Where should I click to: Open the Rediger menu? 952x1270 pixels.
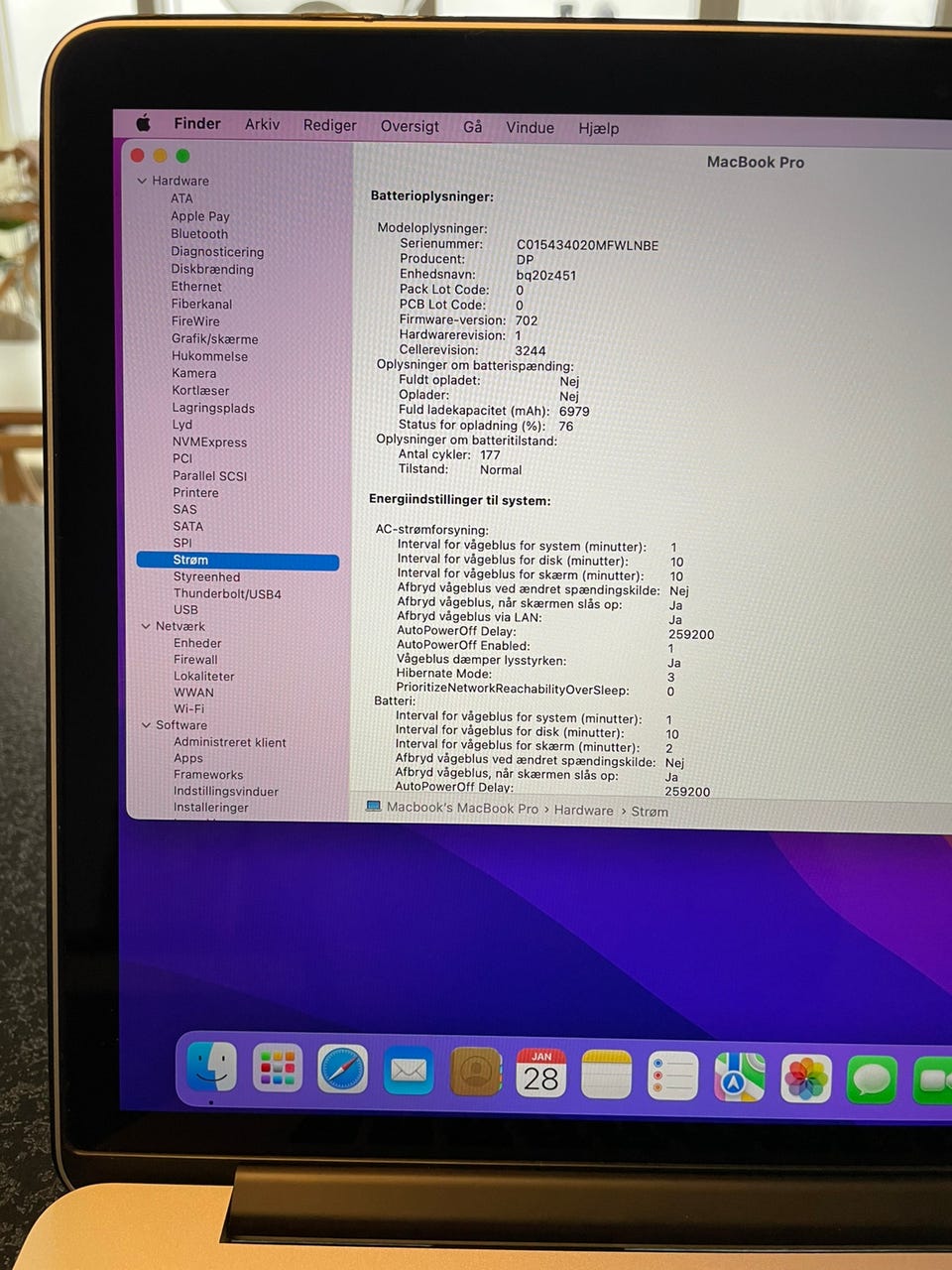[330, 126]
